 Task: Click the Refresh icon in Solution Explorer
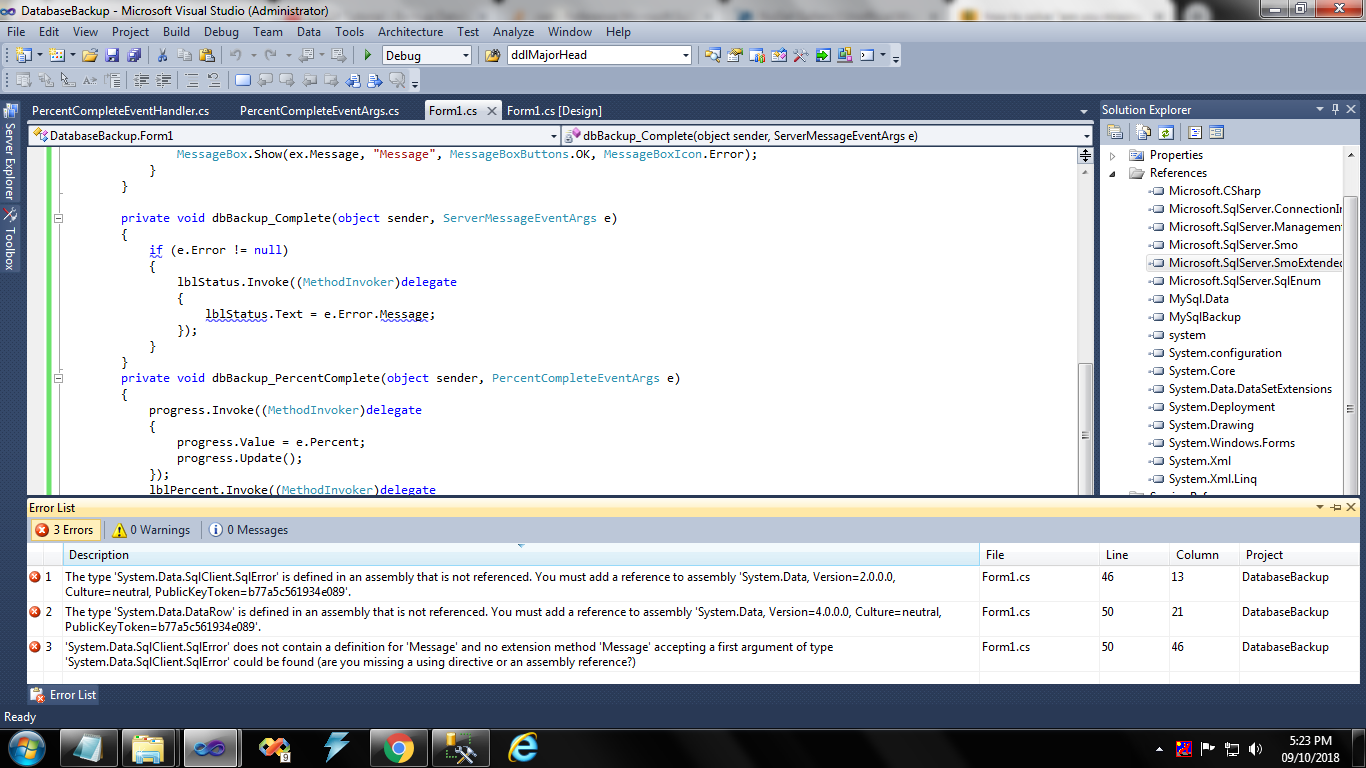pyautogui.click(x=1165, y=132)
